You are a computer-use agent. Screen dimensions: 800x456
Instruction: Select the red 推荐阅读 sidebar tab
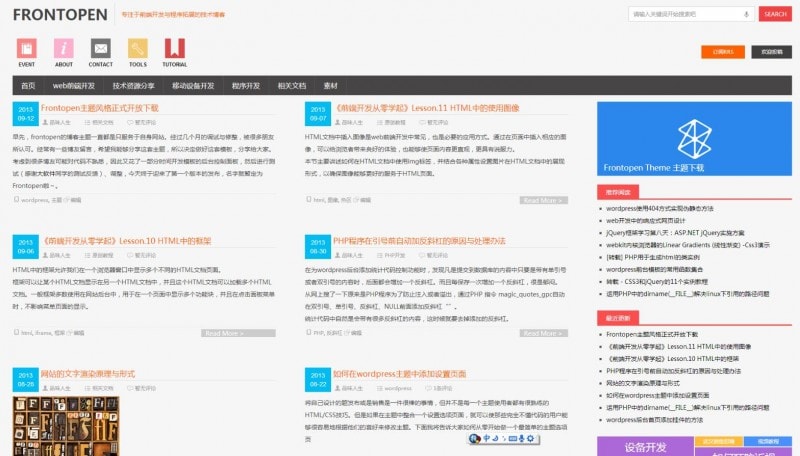point(618,192)
